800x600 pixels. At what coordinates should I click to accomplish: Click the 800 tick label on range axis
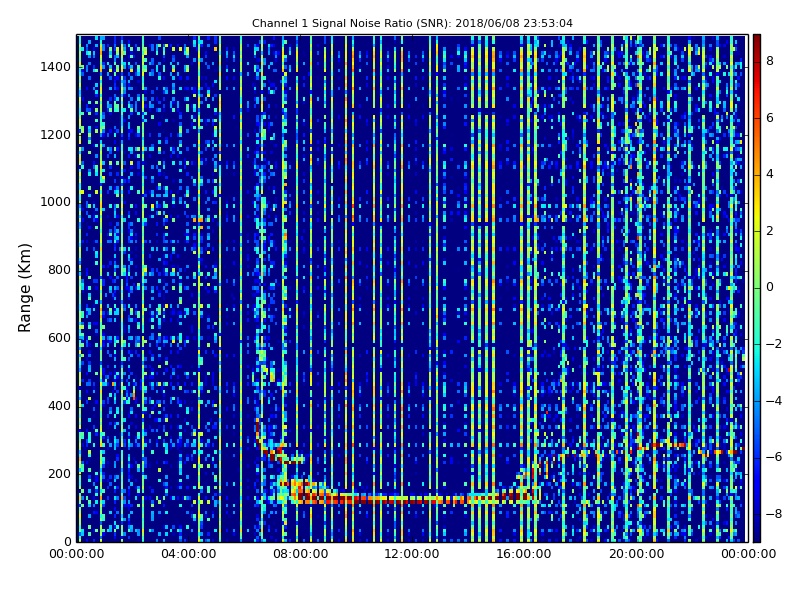[x=59, y=270]
